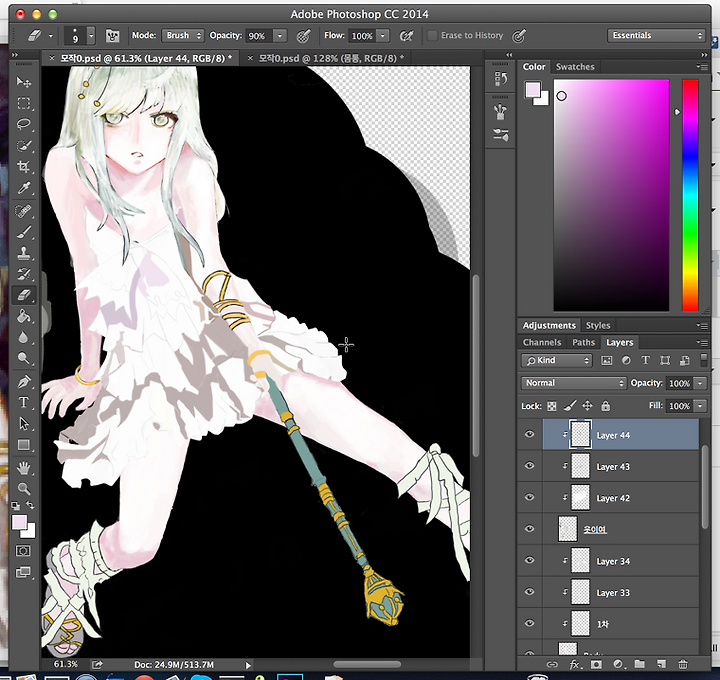The image size is (720, 680).
Task: Toggle lock all
Action: [606, 406]
